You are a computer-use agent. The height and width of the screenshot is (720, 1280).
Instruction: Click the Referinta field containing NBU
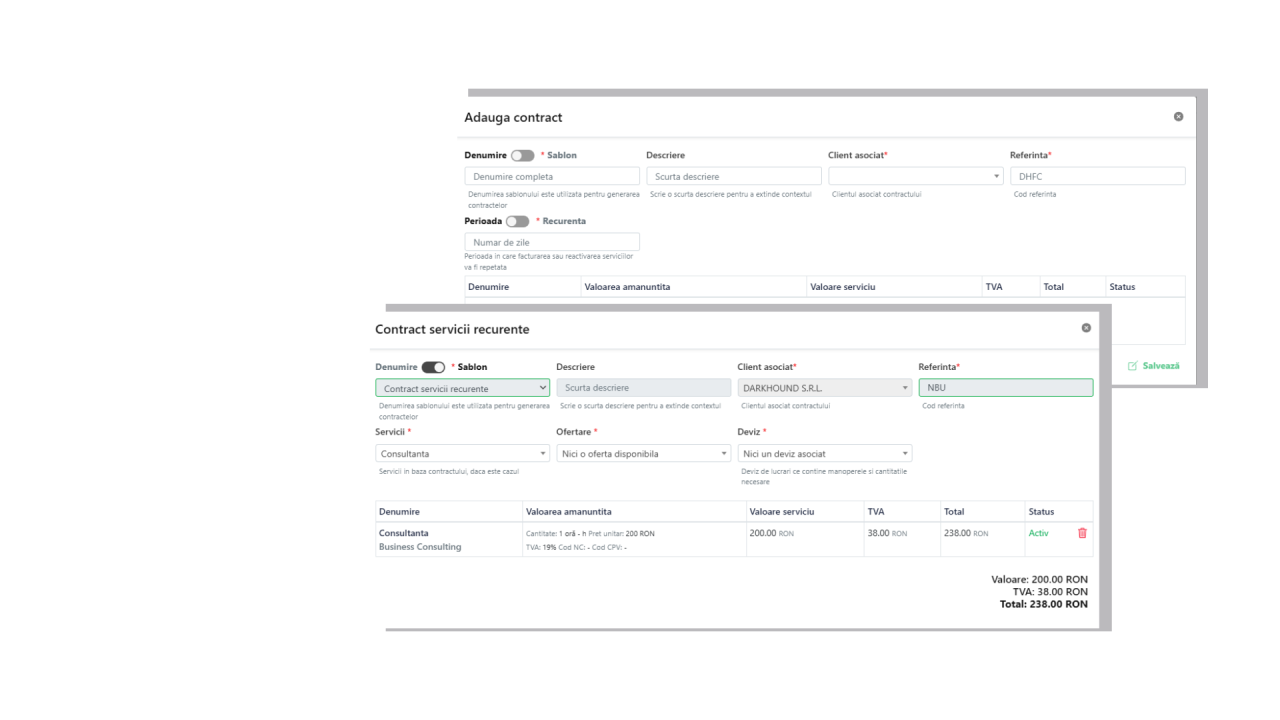[1005, 388]
